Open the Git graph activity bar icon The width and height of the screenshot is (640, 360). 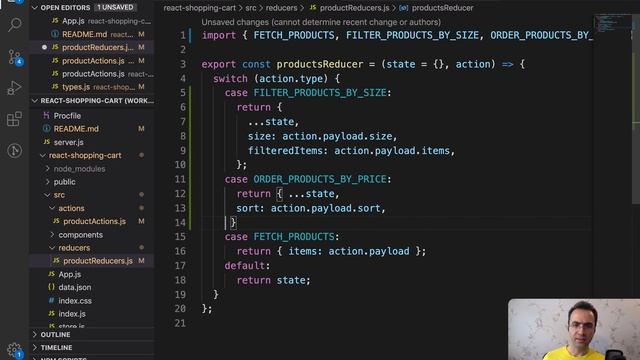(14, 151)
